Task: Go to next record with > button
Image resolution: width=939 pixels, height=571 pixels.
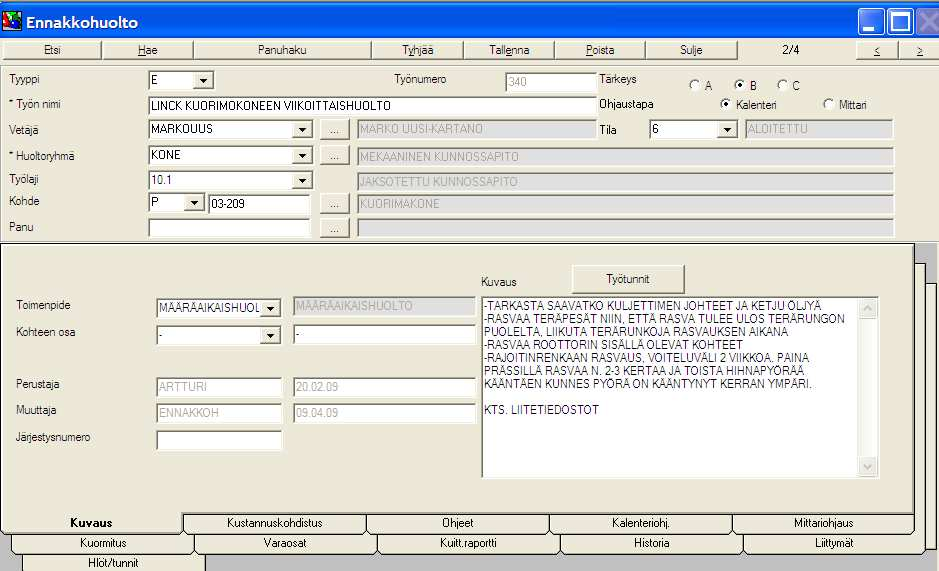Action: 919,50
